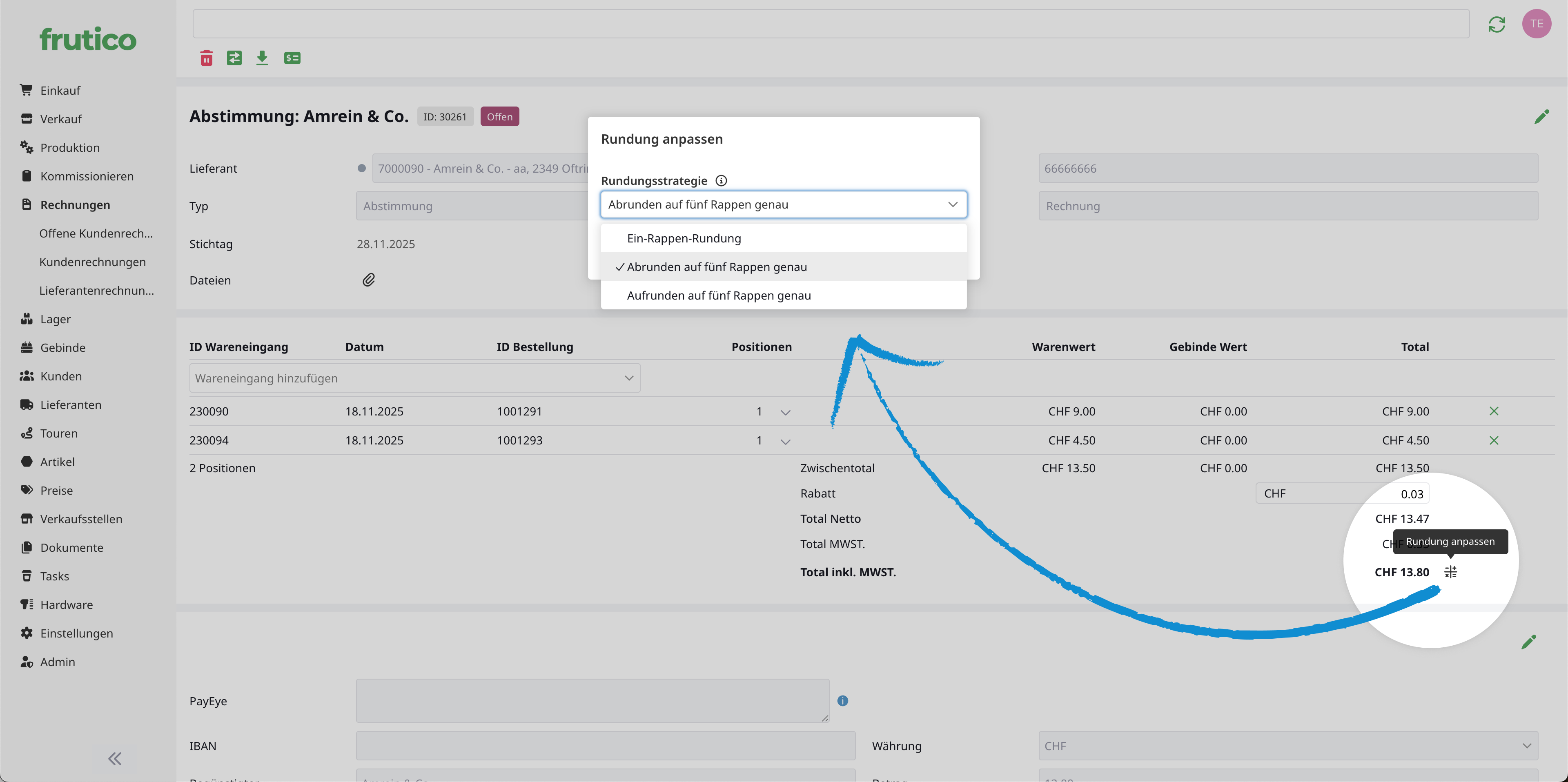
Task: Open Wareneingang hinzufügen dropdown
Action: click(x=414, y=378)
